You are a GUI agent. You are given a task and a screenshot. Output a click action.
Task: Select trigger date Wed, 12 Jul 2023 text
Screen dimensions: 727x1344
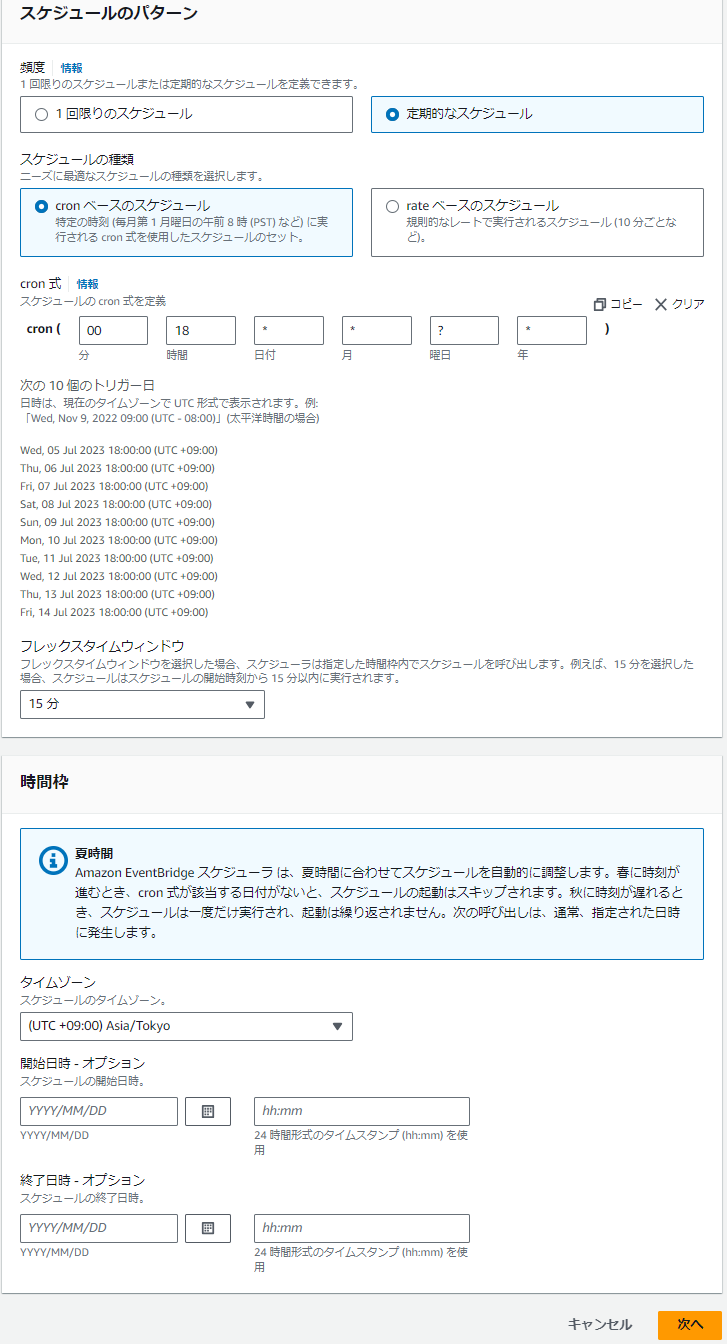pyautogui.click(x=119, y=576)
